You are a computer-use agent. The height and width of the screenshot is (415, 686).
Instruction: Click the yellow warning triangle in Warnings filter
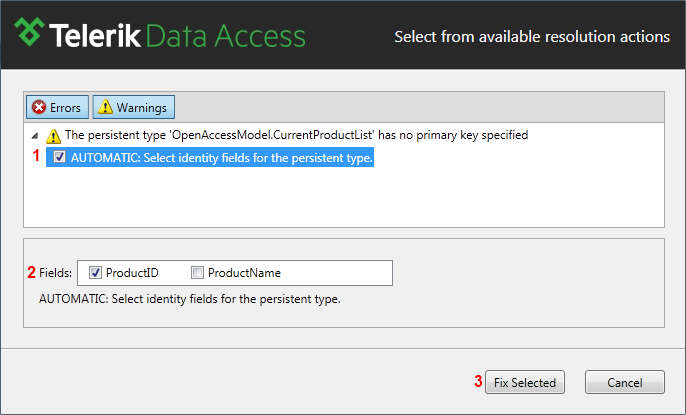point(105,107)
